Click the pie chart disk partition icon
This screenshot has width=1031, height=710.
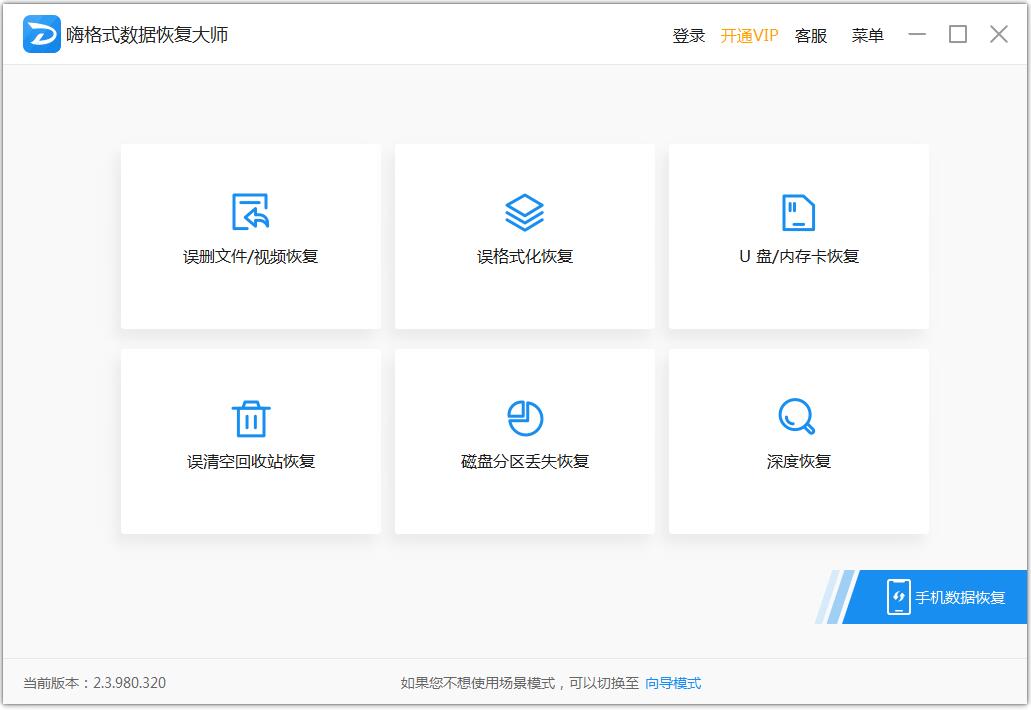click(x=524, y=415)
